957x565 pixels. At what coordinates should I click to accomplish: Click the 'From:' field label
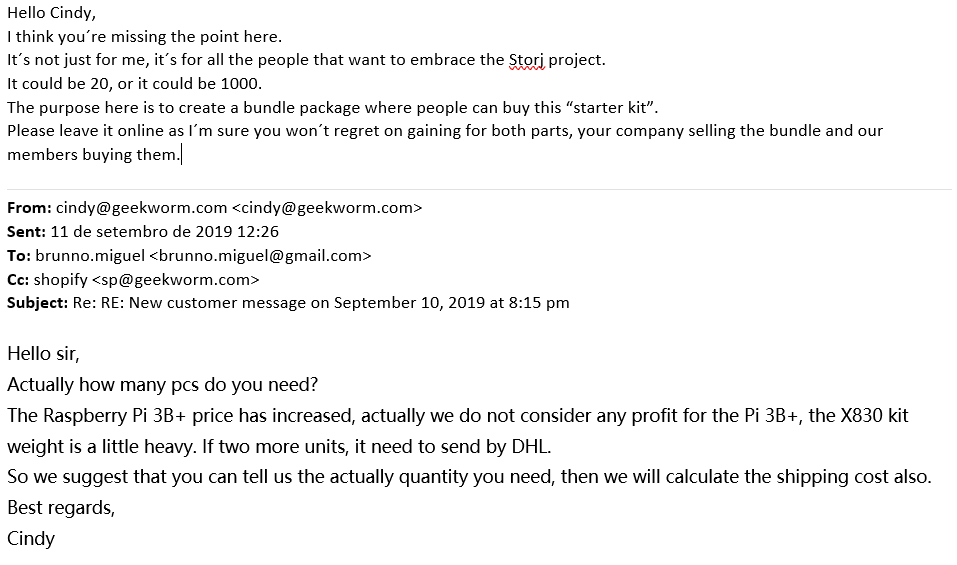coord(29,207)
